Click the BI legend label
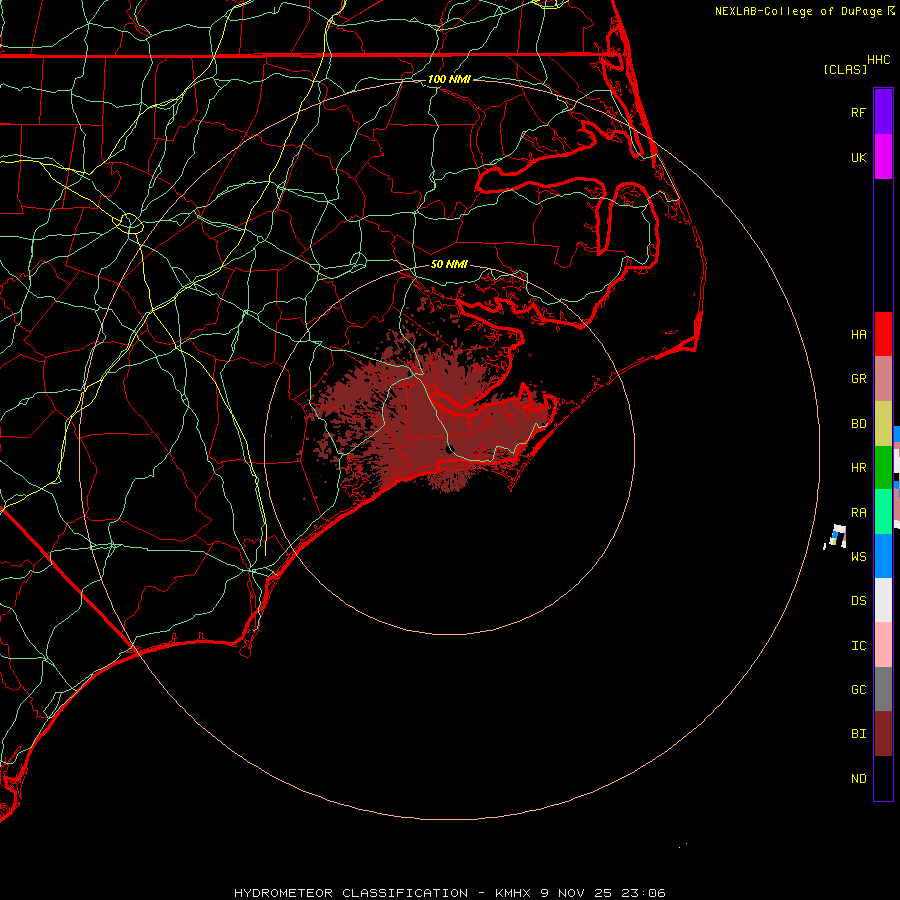The image size is (900, 900). point(858,734)
